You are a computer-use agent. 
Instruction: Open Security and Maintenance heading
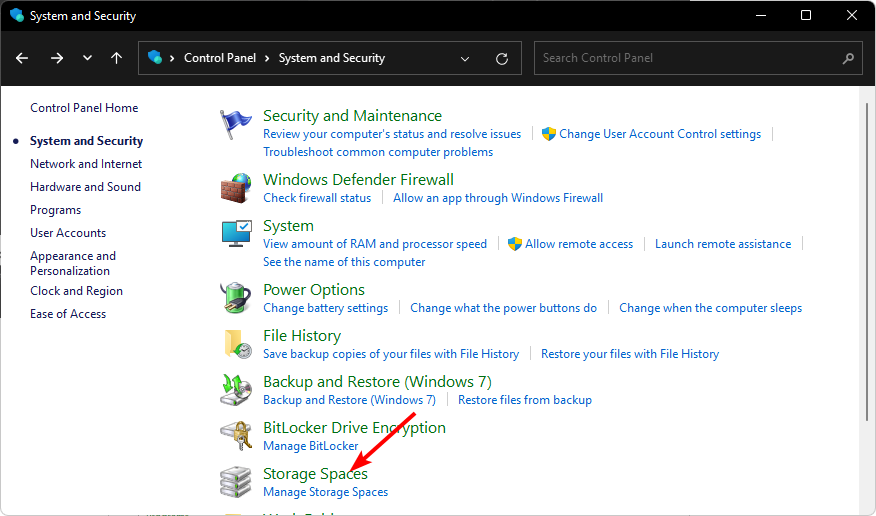[x=353, y=116]
